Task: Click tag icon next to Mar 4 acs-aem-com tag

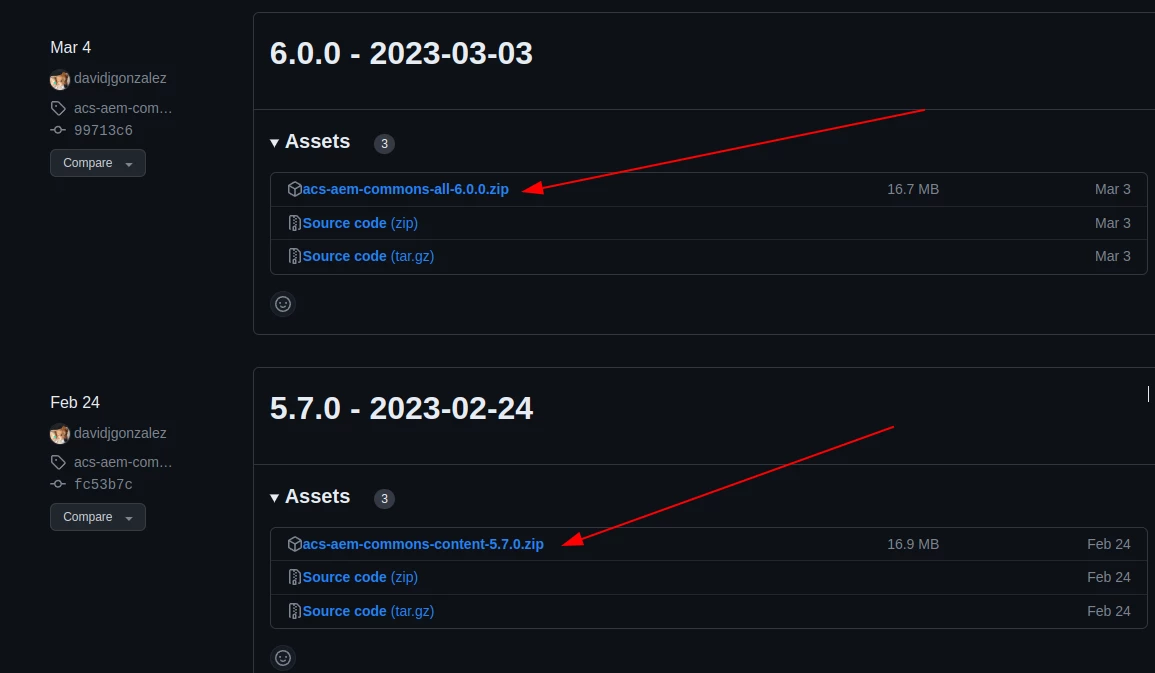Action: 58,108
